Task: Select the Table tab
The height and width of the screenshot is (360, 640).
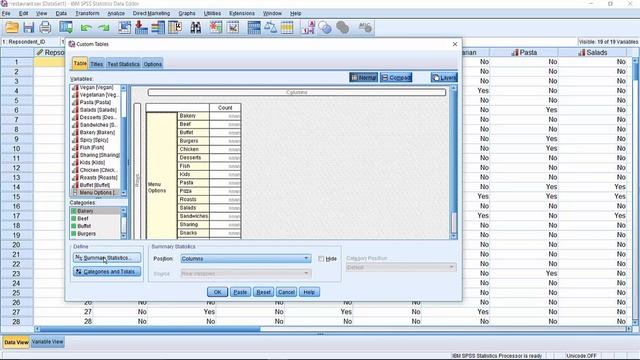Action: click(x=80, y=63)
